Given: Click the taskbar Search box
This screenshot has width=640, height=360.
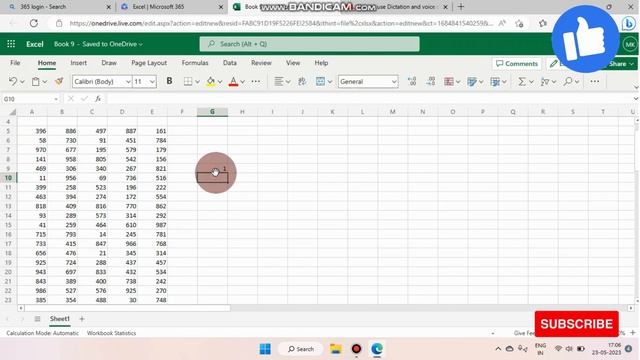Looking at the screenshot, I should [301, 349].
